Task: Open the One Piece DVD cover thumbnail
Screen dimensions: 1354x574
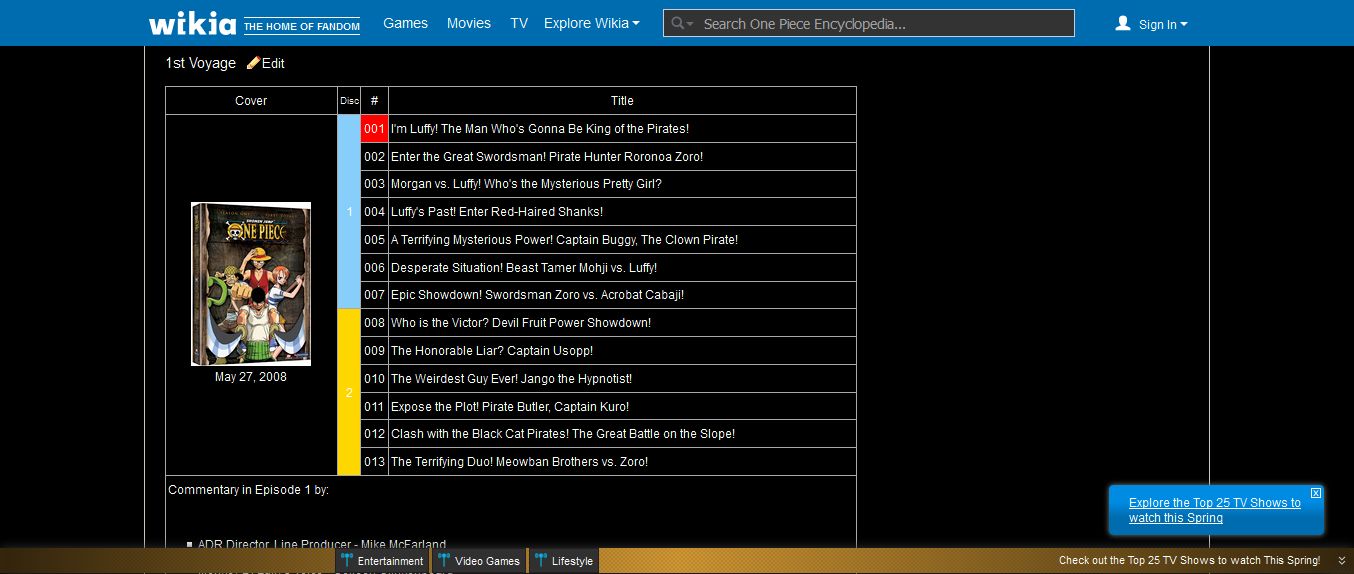Action: pos(251,284)
